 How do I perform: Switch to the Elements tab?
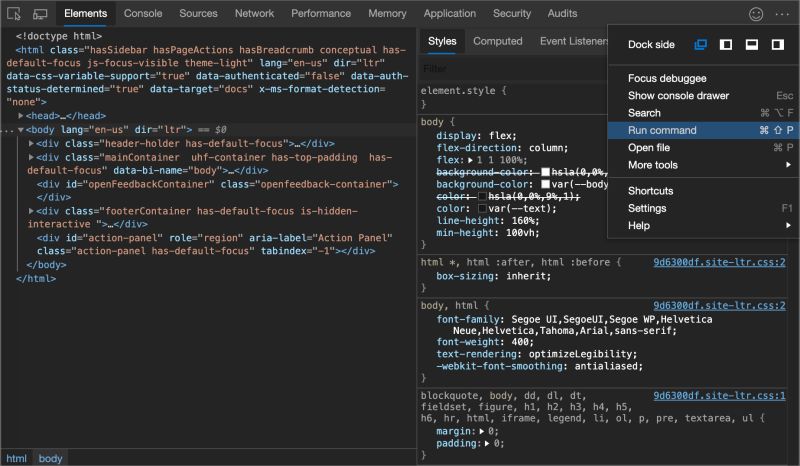(x=85, y=14)
